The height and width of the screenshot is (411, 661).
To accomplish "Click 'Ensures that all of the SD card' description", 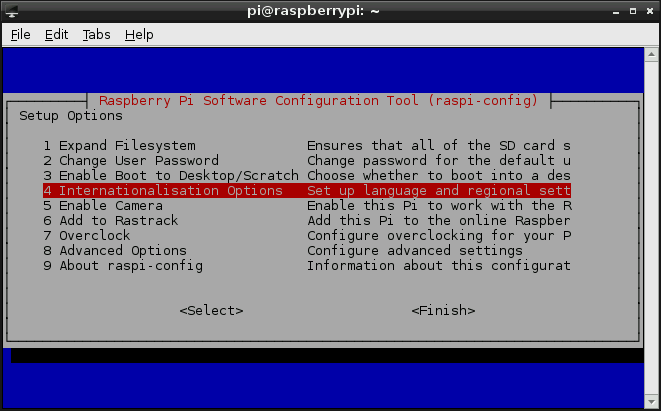I will [x=439, y=146].
